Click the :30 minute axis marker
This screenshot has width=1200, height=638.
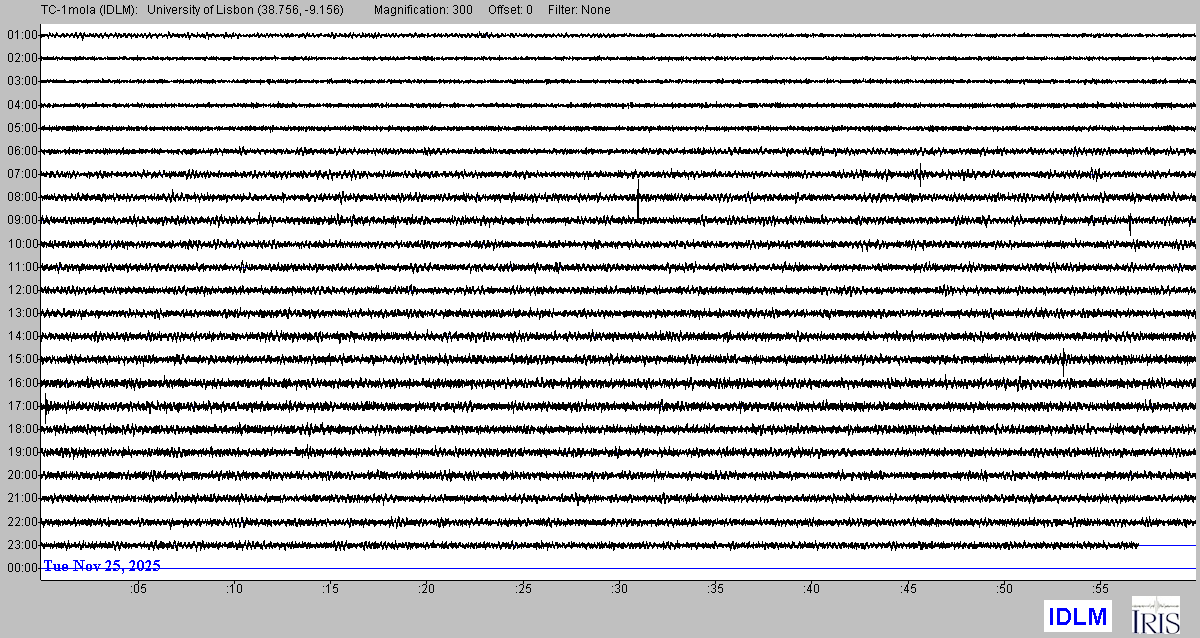(619, 589)
